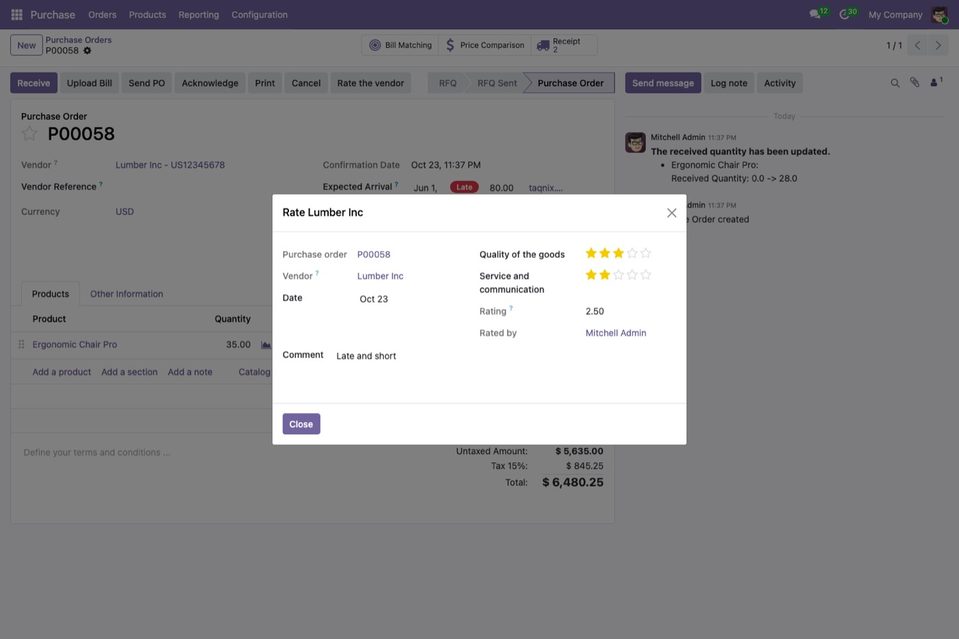Edit the Comment field Late and short
The height and width of the screenshot is (639, 959).
[505, 356]
